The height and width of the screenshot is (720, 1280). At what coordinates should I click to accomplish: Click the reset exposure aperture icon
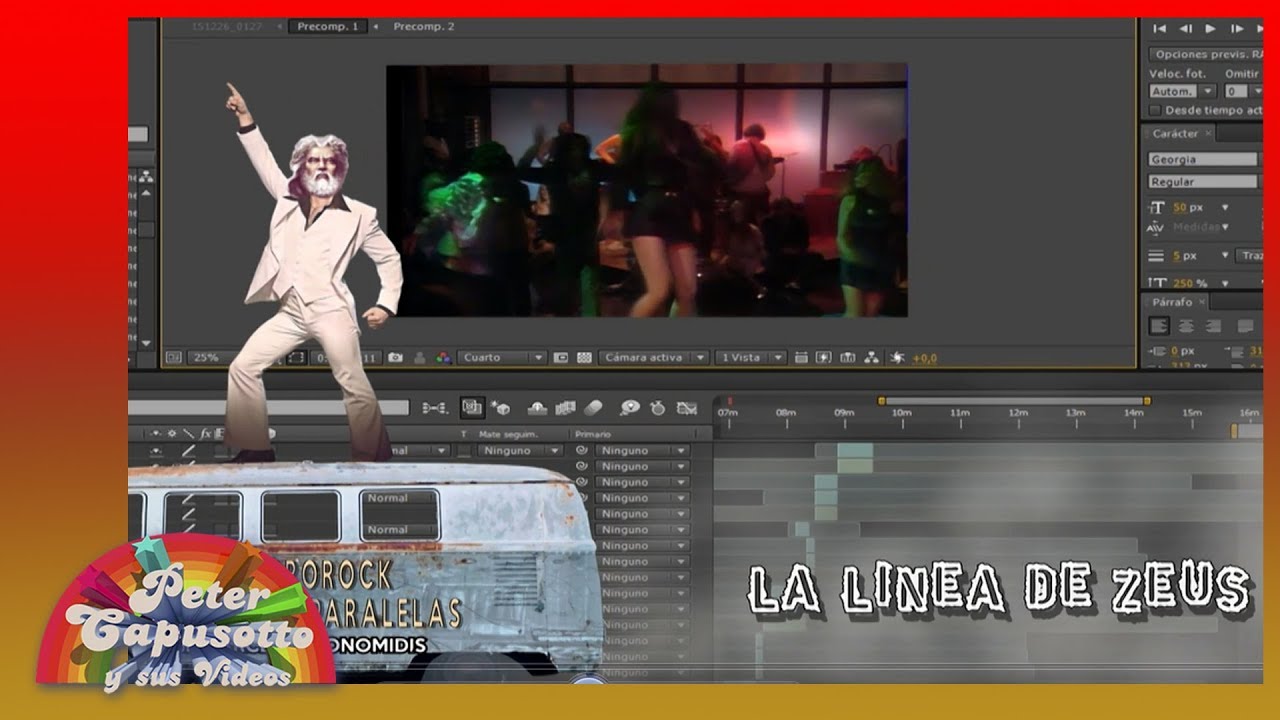pos(896,357)
